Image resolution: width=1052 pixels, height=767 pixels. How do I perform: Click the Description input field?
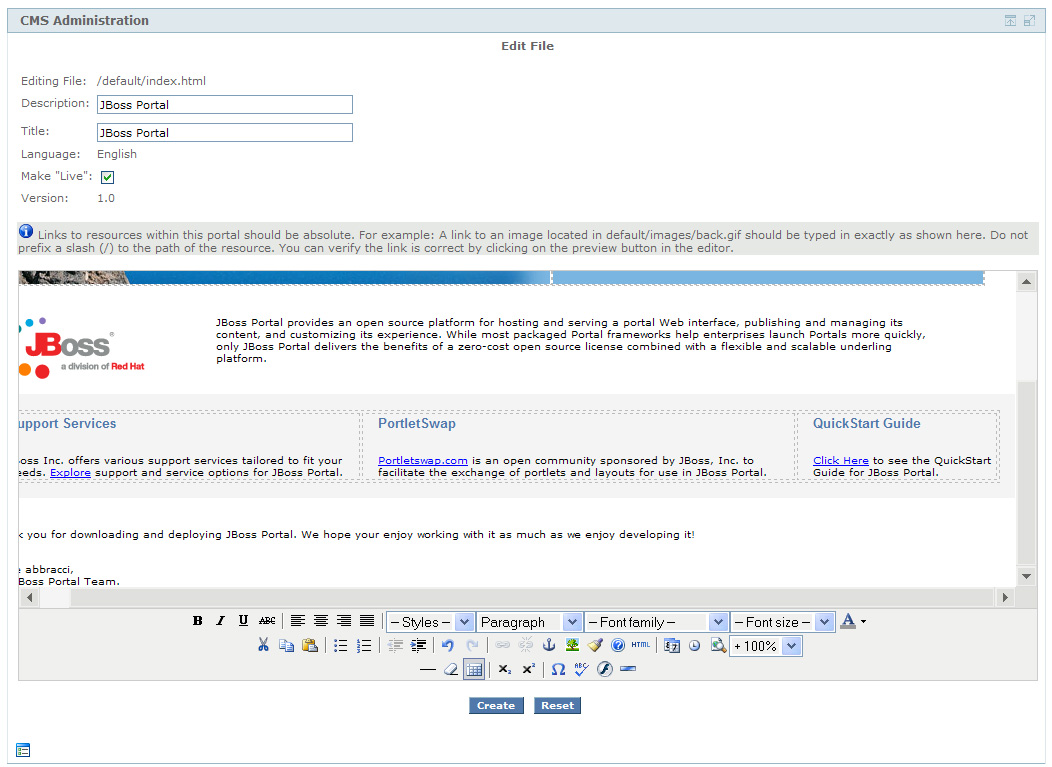click(224, 105)
